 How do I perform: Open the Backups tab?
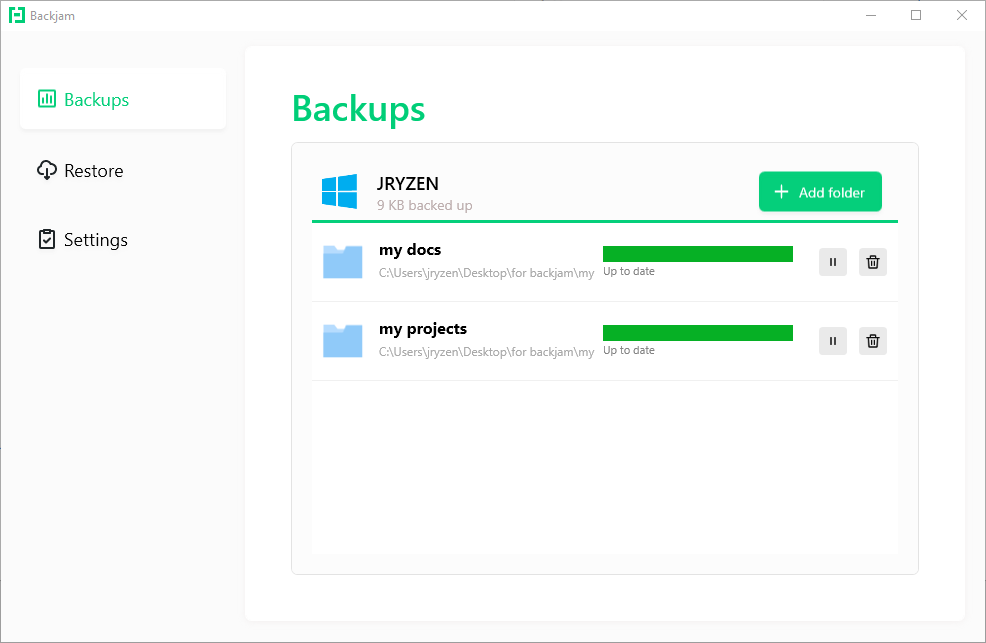click(x=96, y=100)
